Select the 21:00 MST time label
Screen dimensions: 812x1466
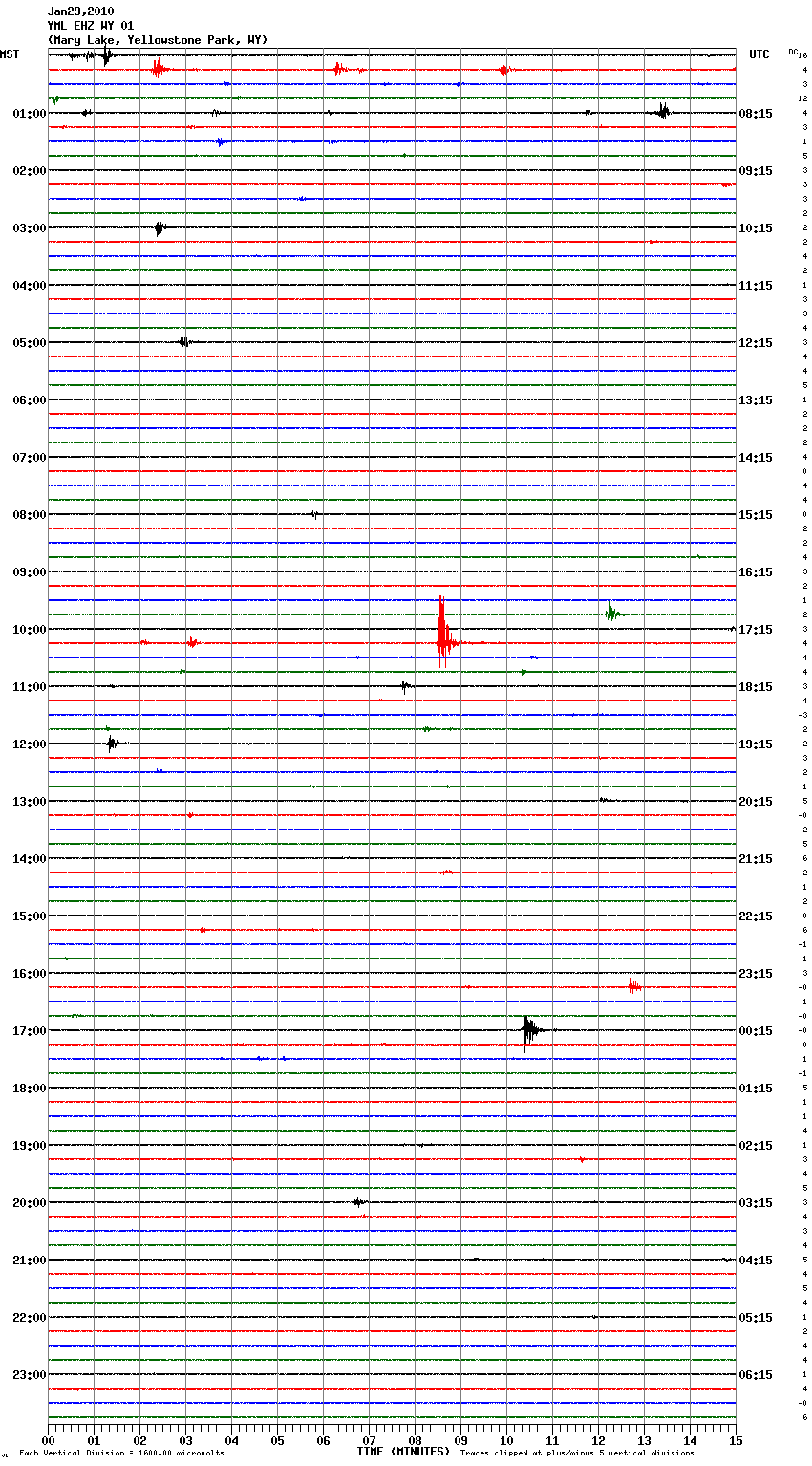tap(30, 1261)
